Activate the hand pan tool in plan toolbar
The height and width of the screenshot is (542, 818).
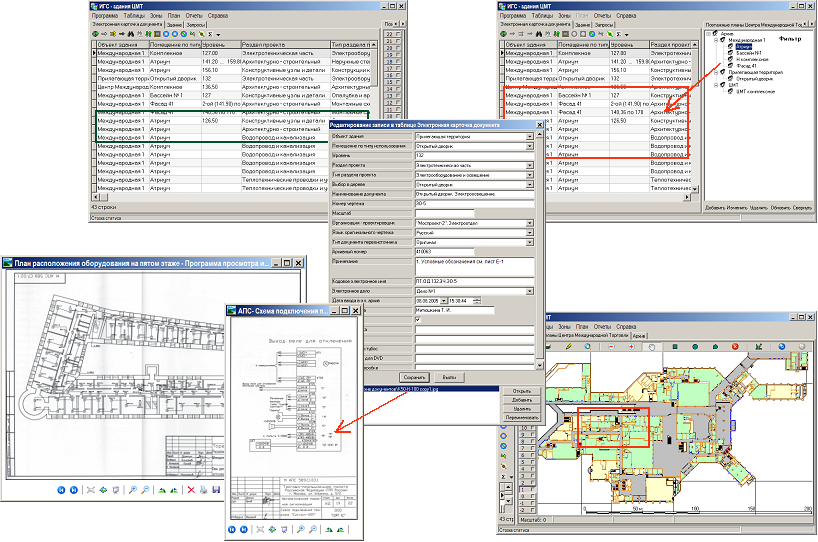pos(651,346)
